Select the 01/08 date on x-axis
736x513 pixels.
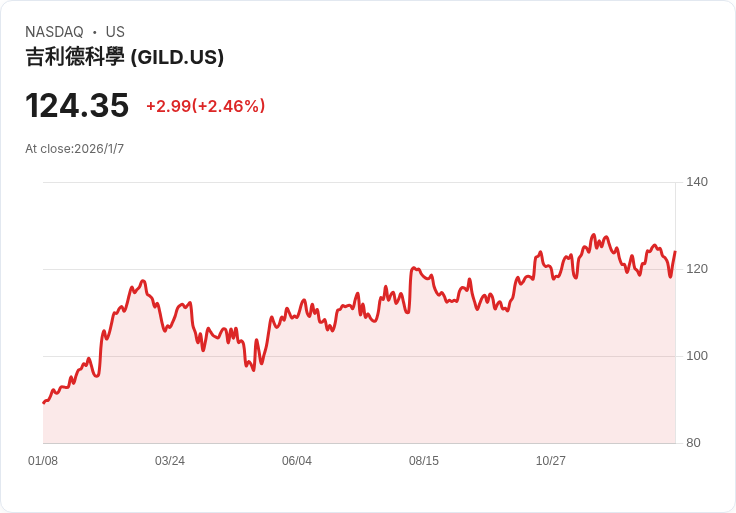tap(43, 461)
